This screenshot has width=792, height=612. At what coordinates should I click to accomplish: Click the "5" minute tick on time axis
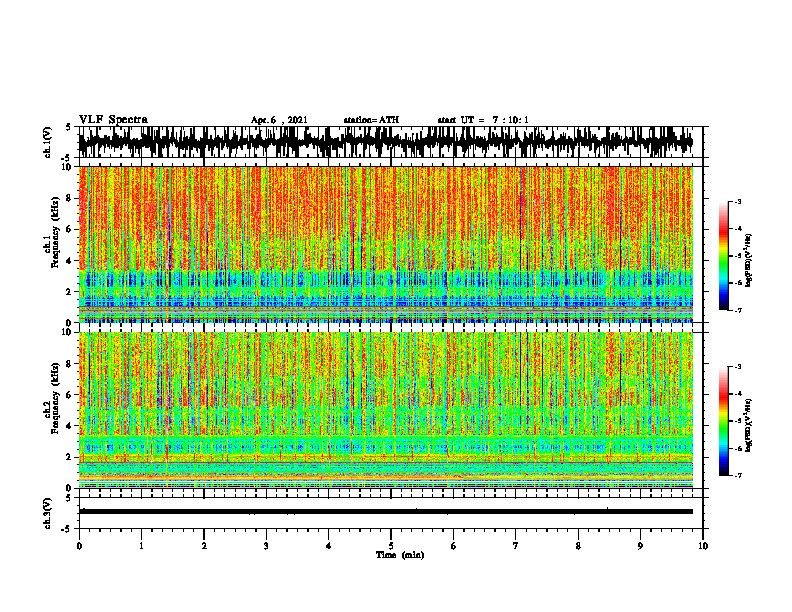click(391, 546)
